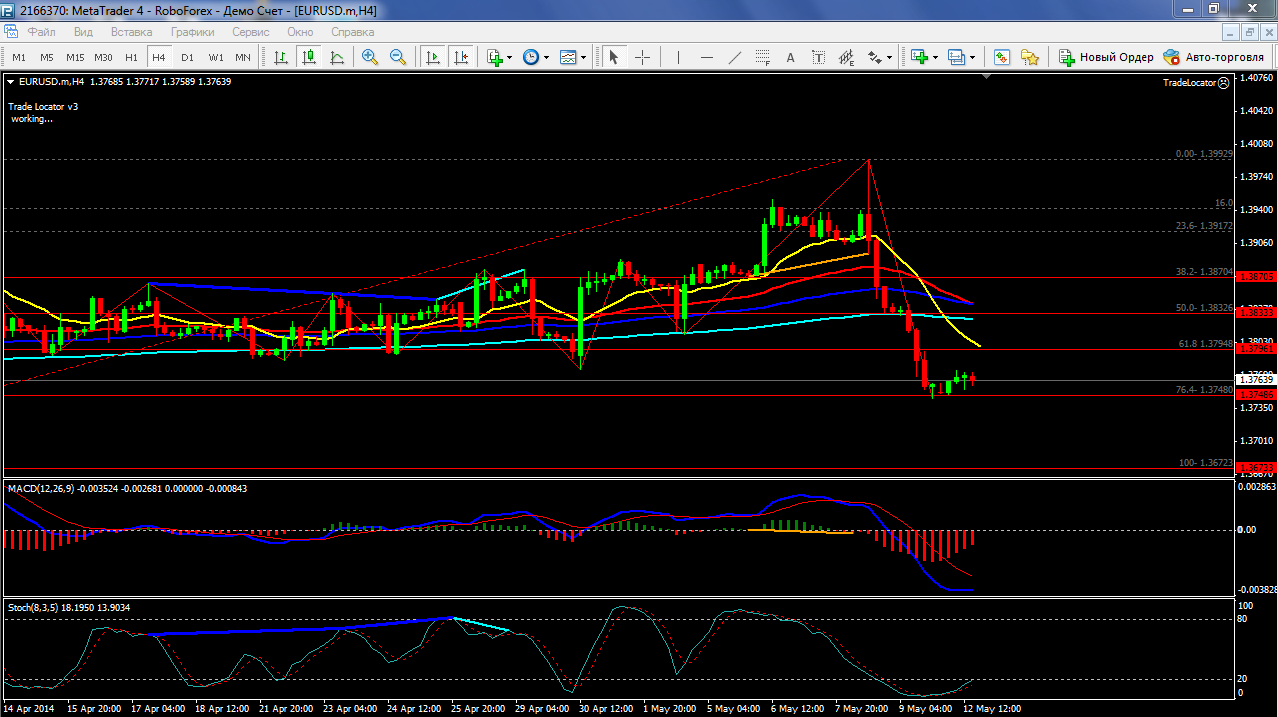Switch chart to Bar Chart mode
This screenshot has width=1278, height=717.
(x=281, y=57)
